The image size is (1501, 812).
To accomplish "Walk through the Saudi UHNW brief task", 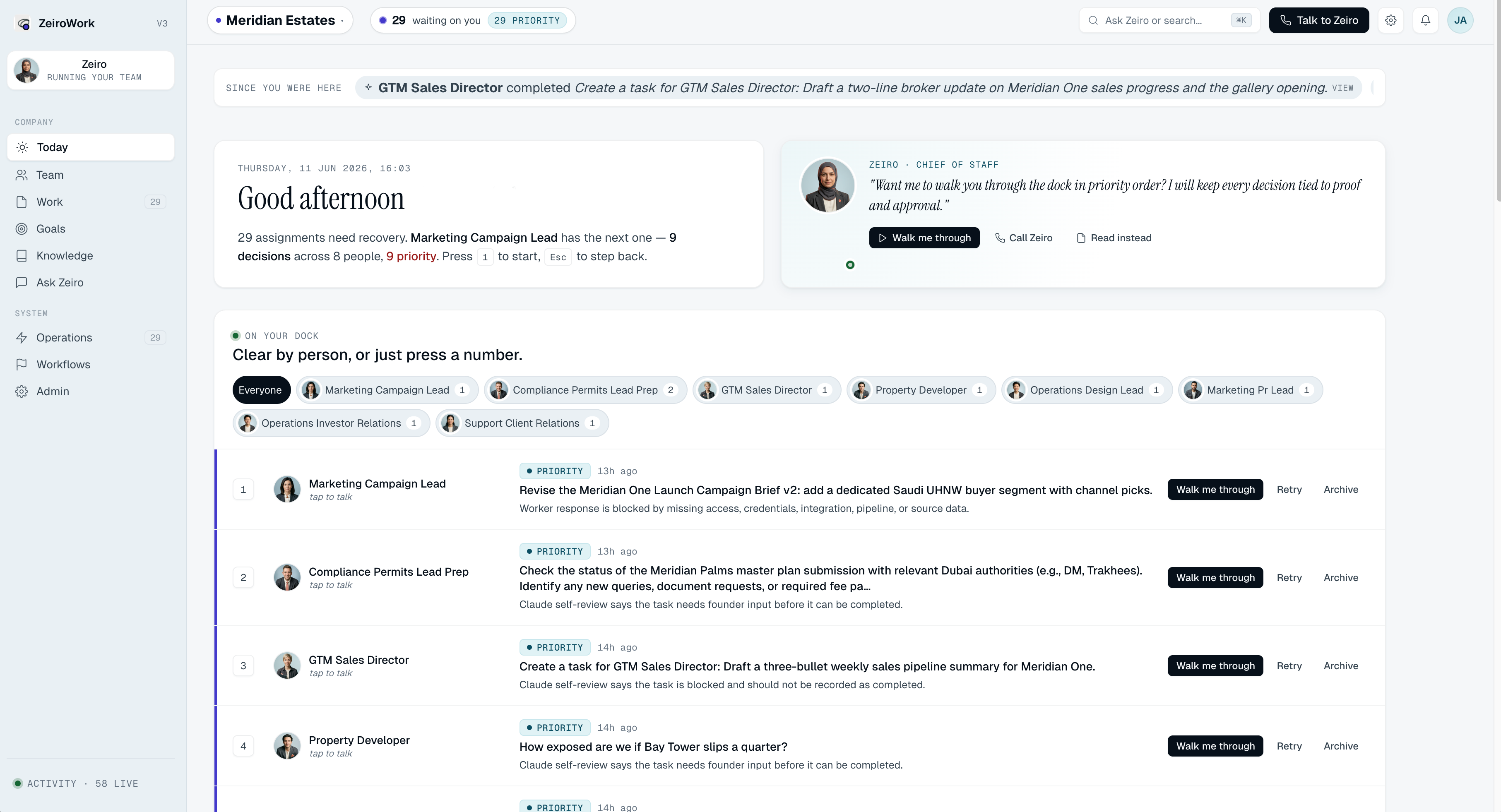I will 1215,489.
